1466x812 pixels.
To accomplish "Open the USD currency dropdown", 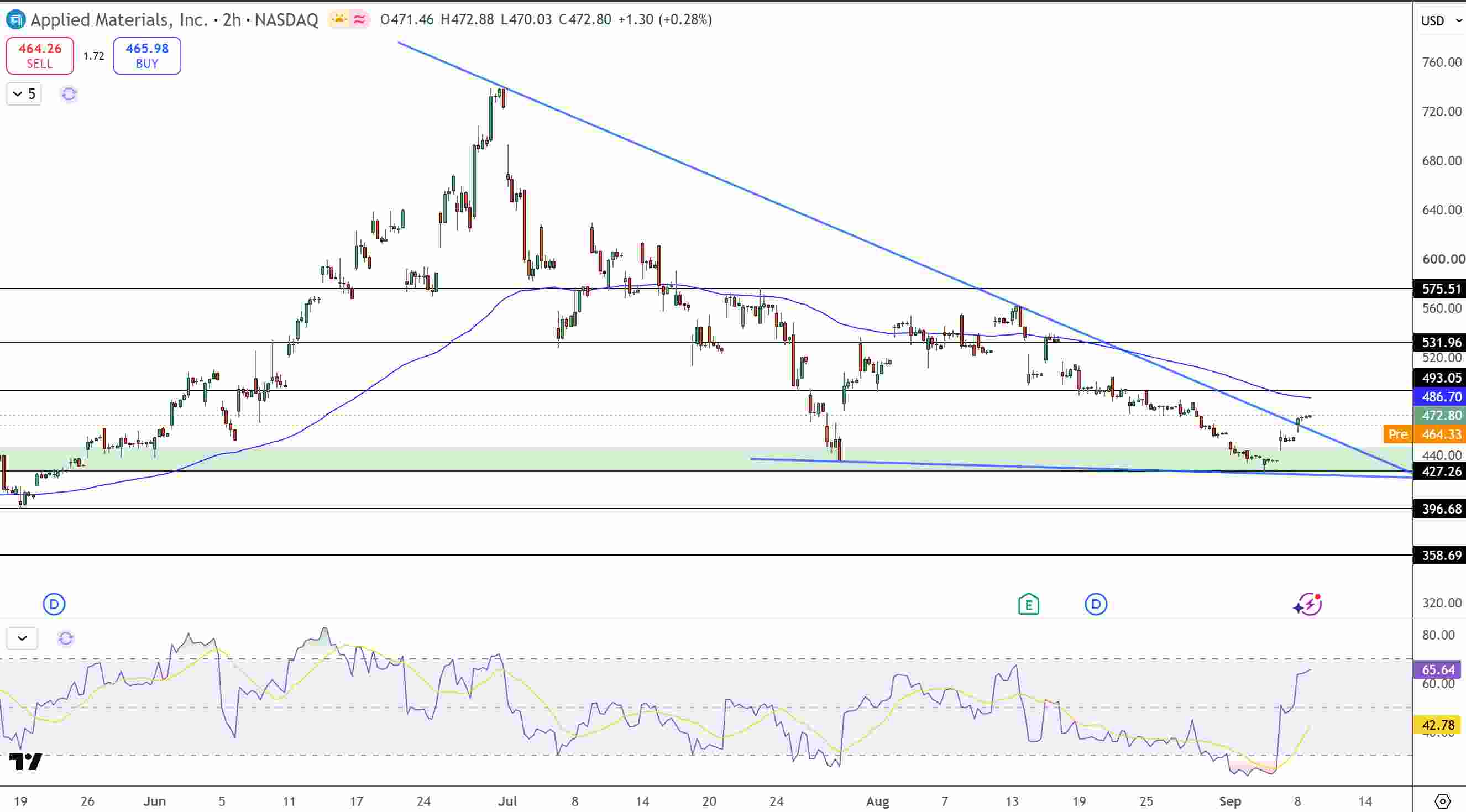I will point(1440,20).
